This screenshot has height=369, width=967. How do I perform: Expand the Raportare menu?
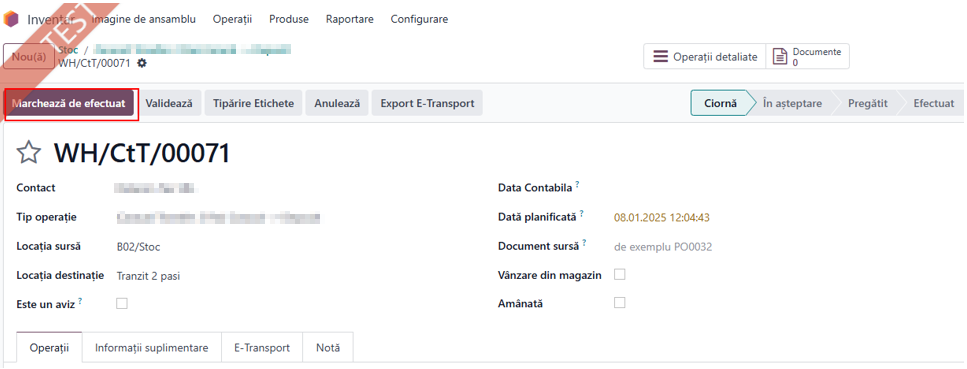click(x=350, y=19)
